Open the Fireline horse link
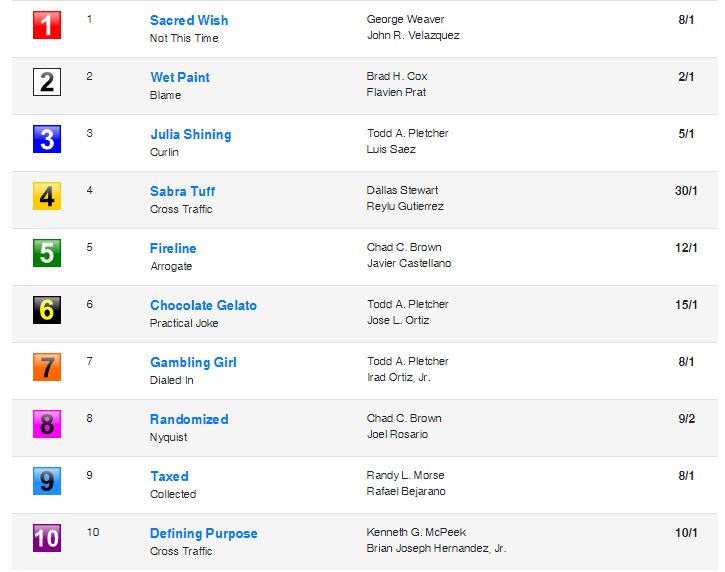 pyautogui.click(x=173, y=248)
